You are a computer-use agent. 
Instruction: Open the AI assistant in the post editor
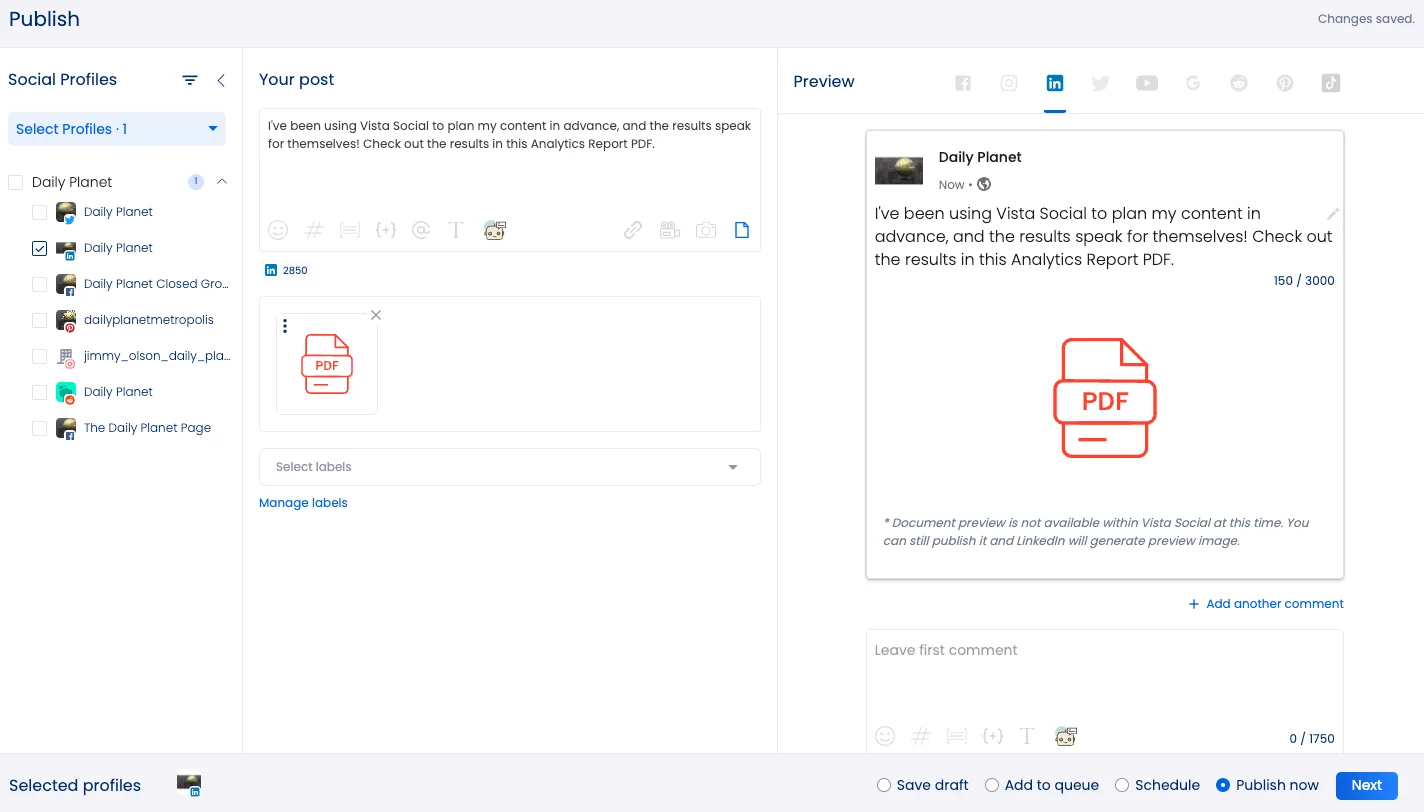point(494,230)
